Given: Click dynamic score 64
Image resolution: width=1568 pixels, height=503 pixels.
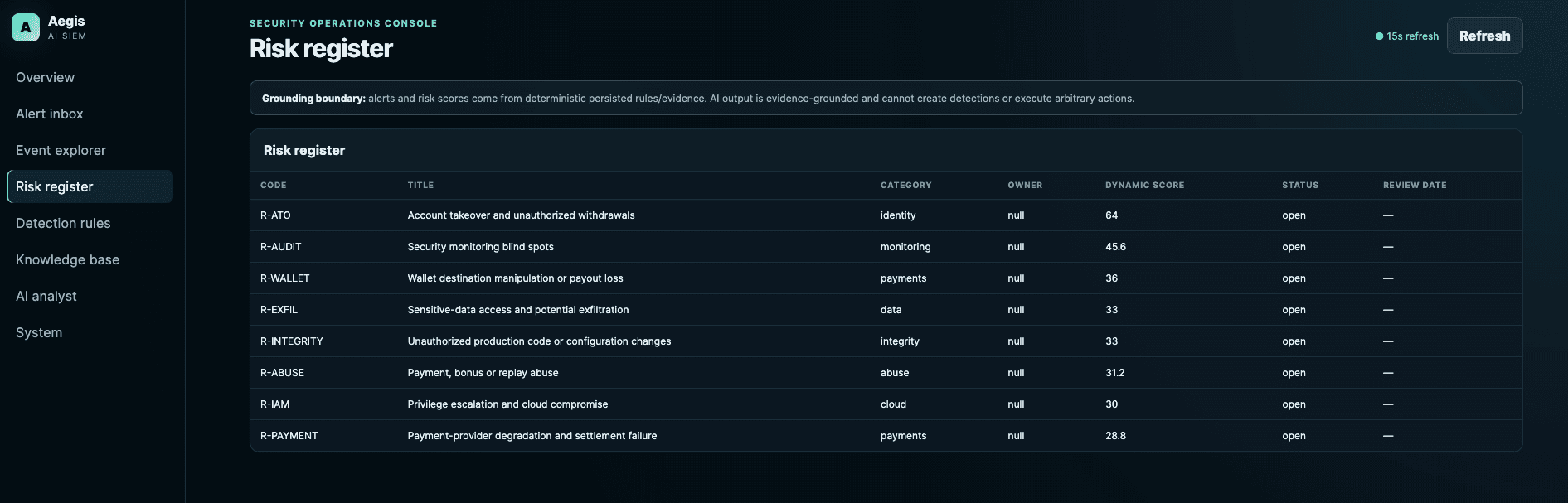Looking at the screenshot, I should (1111, 215).
